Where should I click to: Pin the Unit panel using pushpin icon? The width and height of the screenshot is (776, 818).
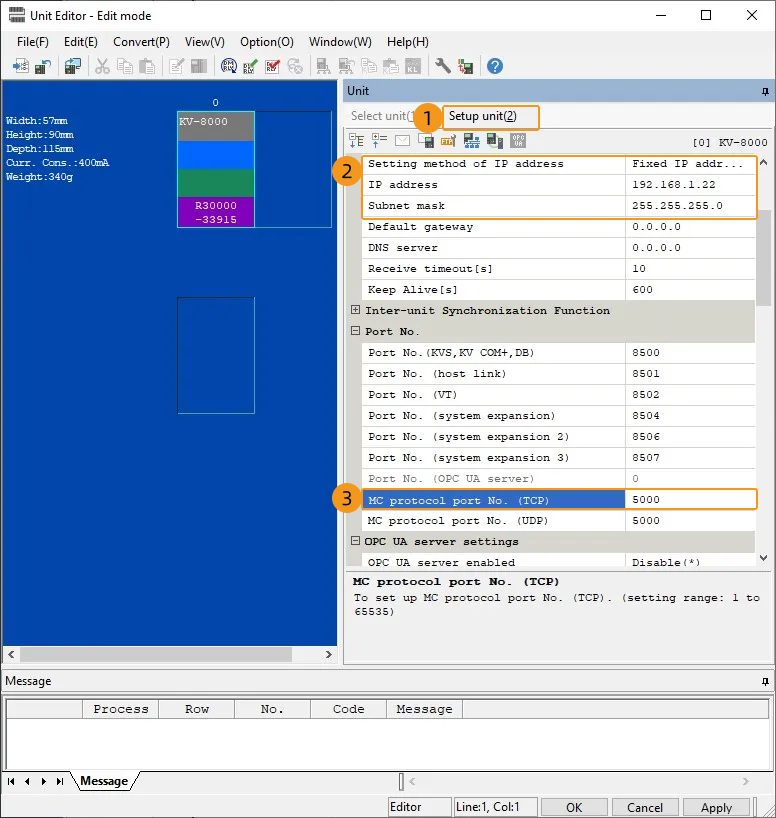(765, 91)
